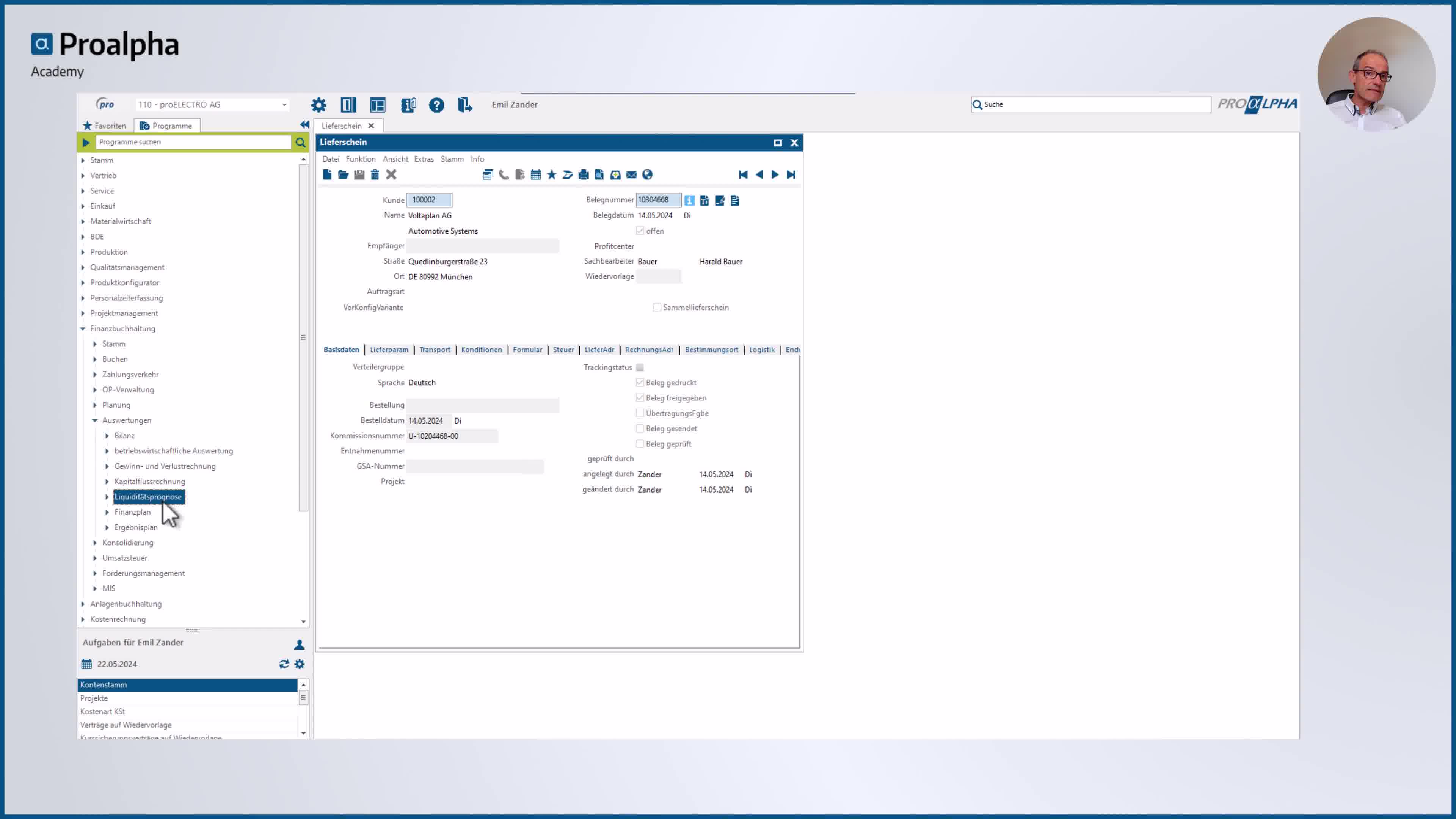Switch to the Konditionen tab
The width and height of the screenshot is (1456, 819).
(482, 350)
